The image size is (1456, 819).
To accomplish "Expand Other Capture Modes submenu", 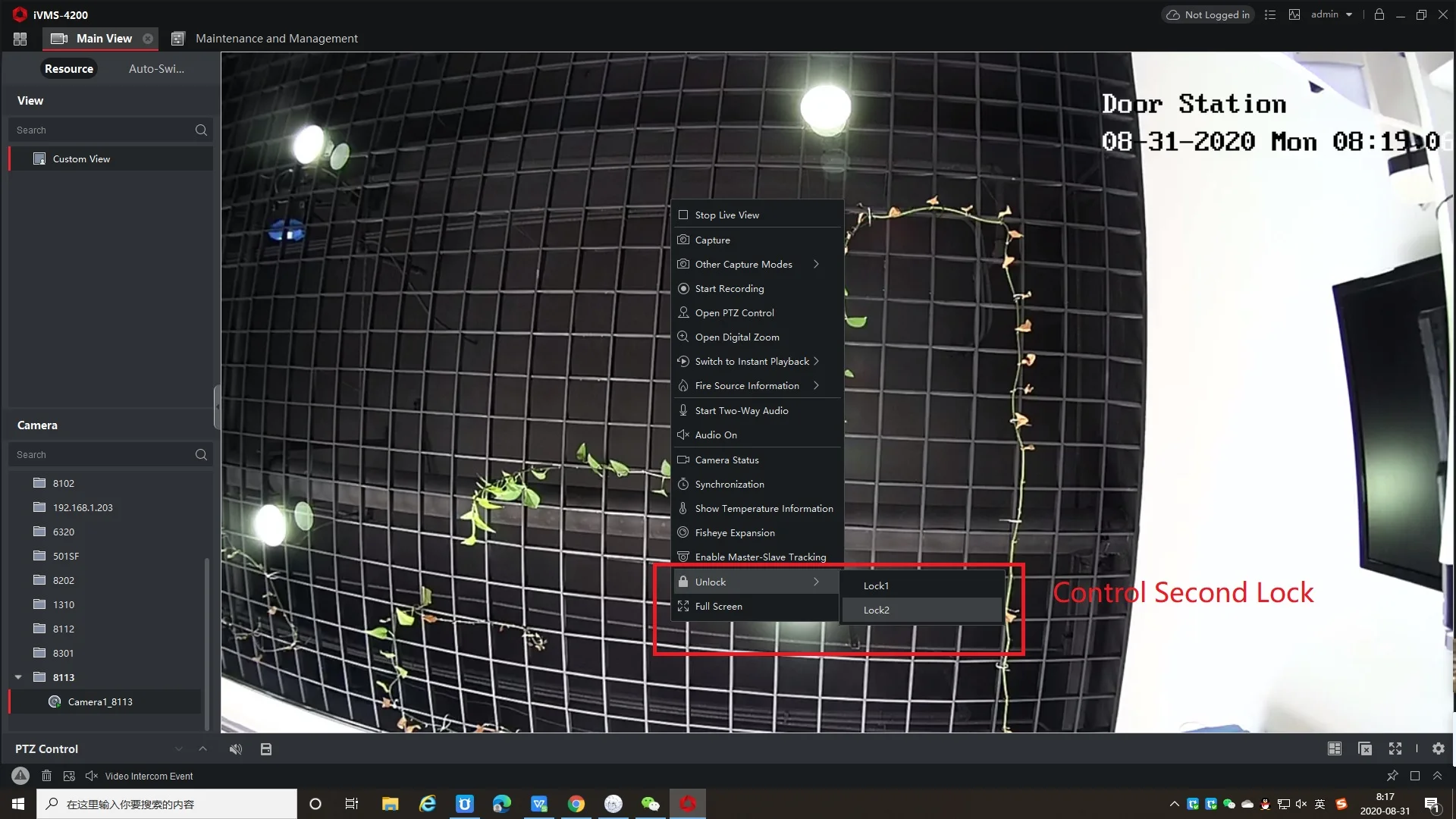I will tap(758, 265).
